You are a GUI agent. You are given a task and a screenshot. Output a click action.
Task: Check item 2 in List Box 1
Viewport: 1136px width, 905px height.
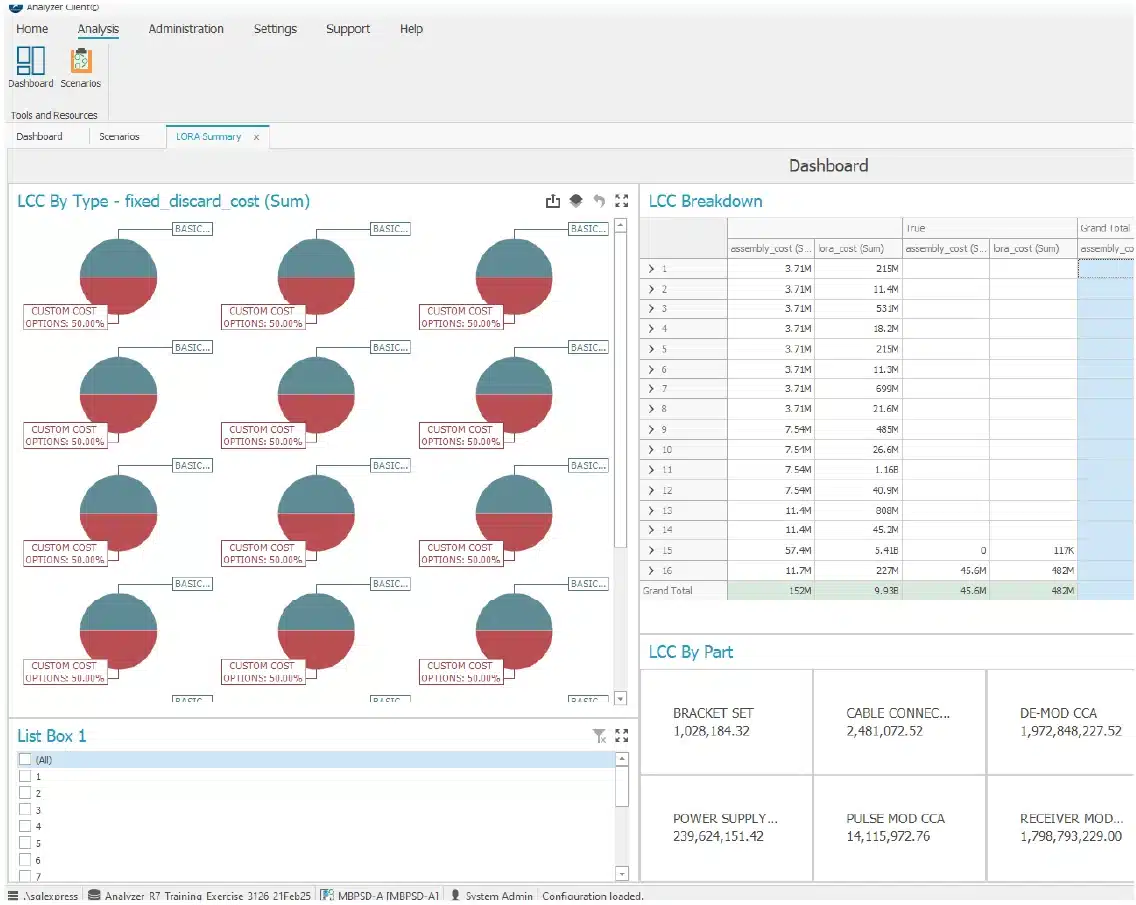[x=25, y=793]
